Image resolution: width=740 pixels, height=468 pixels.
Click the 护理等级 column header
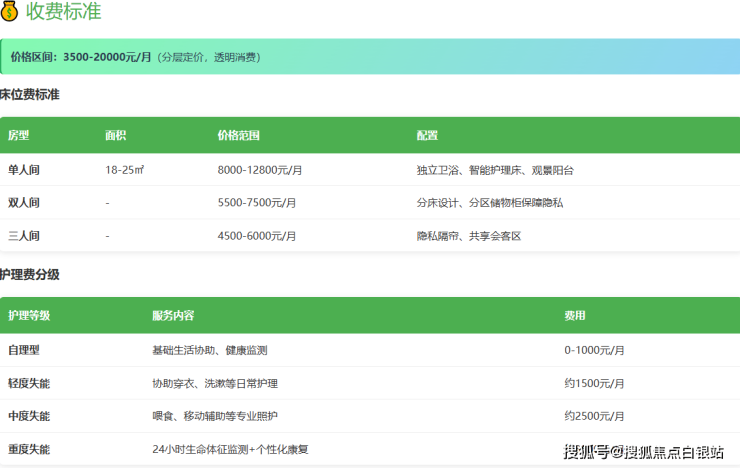pyautogui.click(x=29, y=315)
